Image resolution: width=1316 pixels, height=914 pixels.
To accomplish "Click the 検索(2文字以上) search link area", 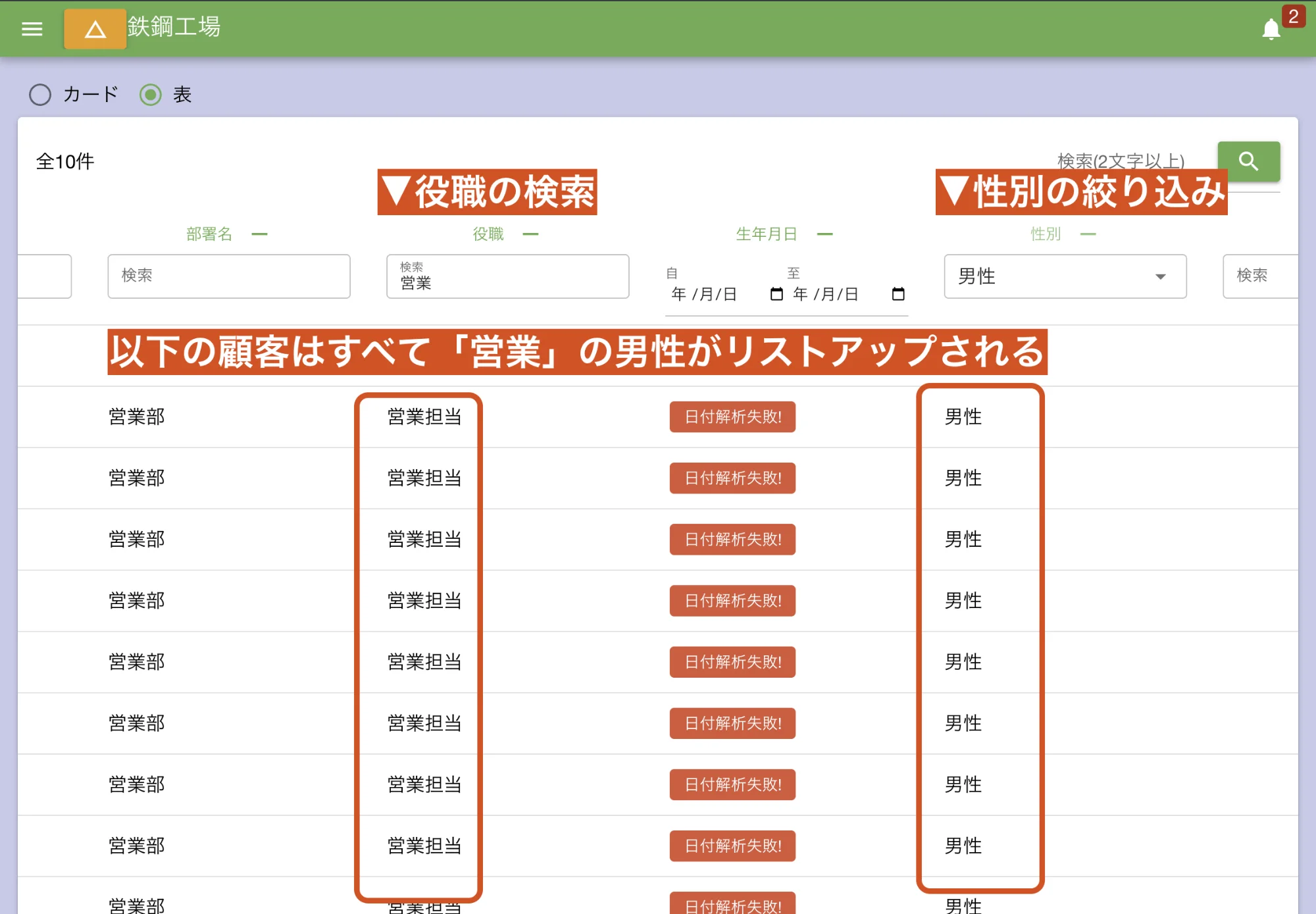I will pyautogui.click(x=1120, y=160).
